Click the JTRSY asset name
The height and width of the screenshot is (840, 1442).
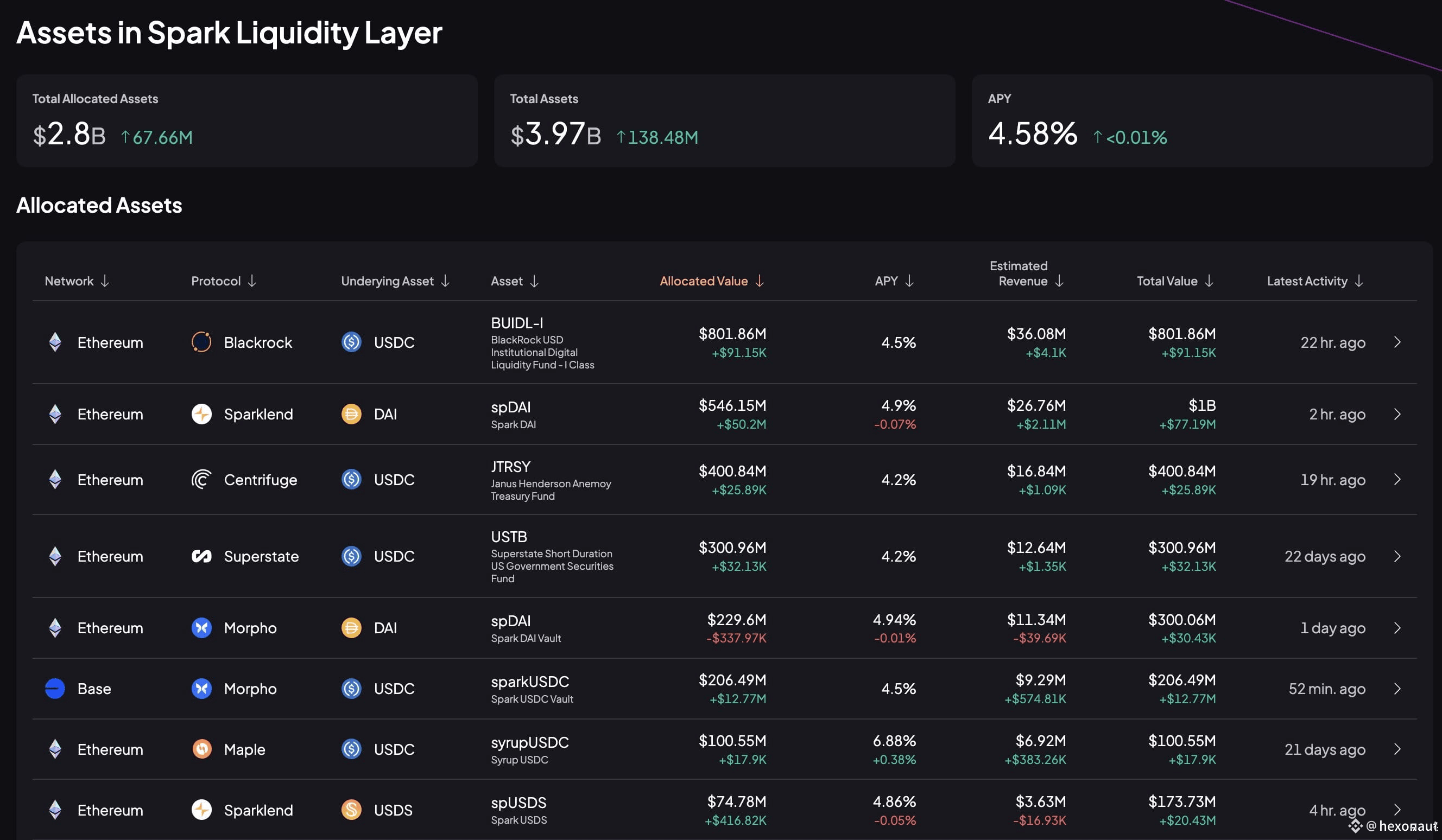point(510,467)
